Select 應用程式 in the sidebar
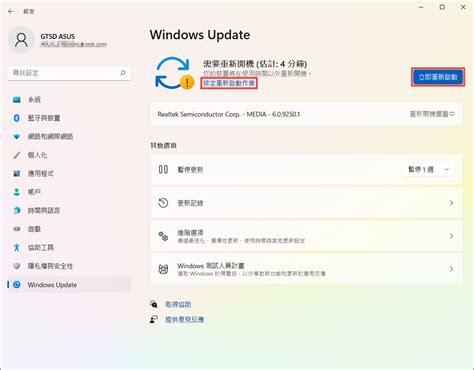This screenshot has width=474, height=370. click(x=69, y=173)
